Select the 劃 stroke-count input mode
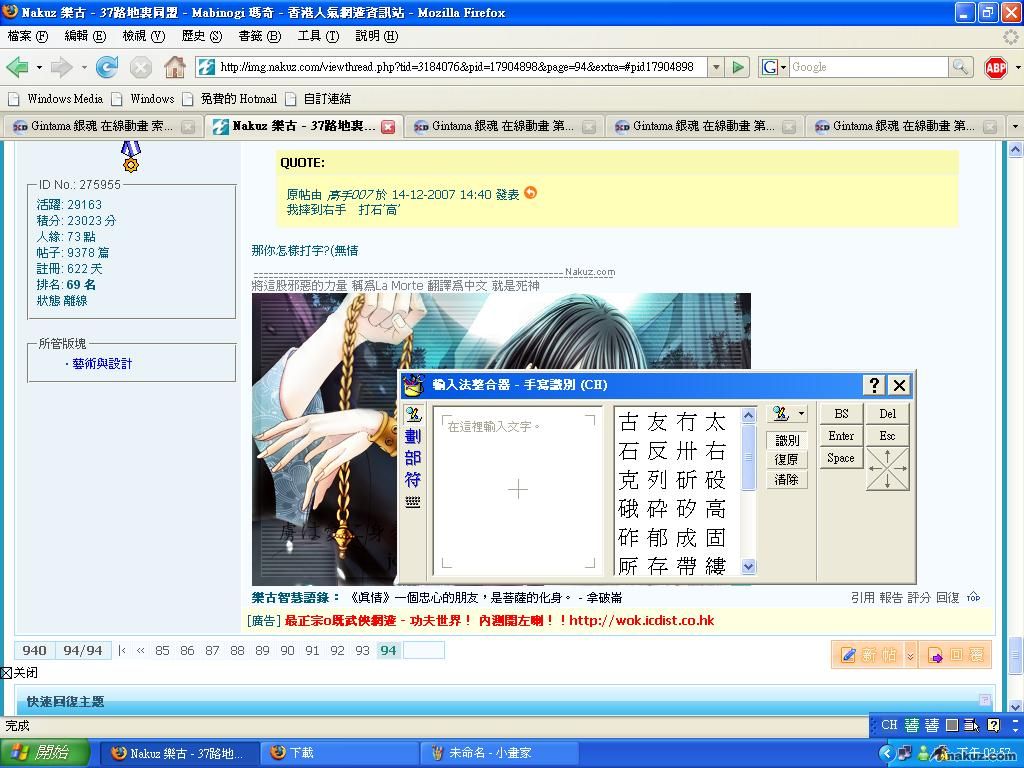This screenshot has height=768, width=1024. click(413, 436)
